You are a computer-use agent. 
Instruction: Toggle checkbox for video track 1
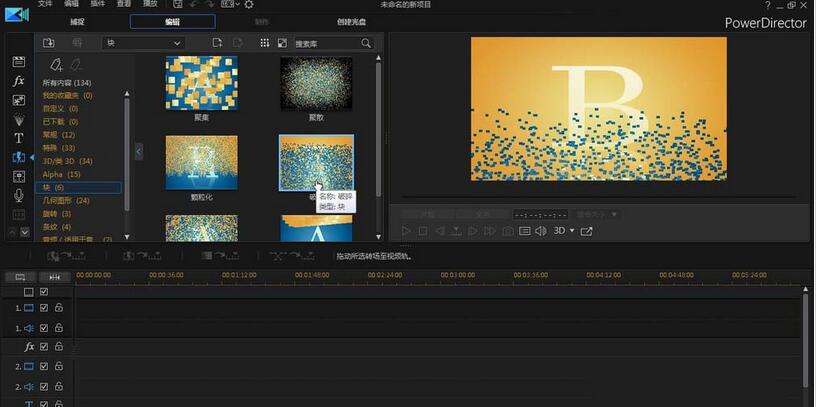(43, 309)
